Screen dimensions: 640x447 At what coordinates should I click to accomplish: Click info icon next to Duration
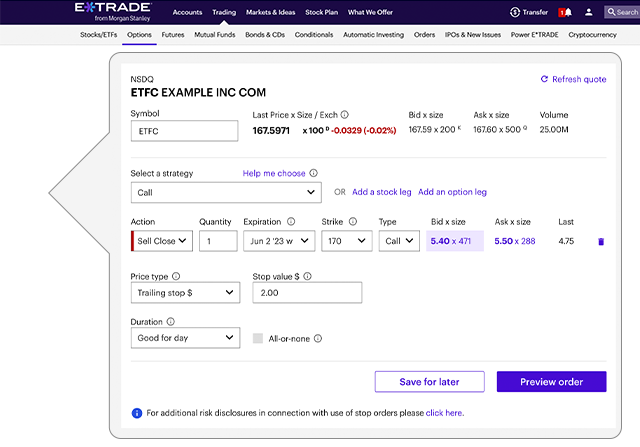coord(170,322)
